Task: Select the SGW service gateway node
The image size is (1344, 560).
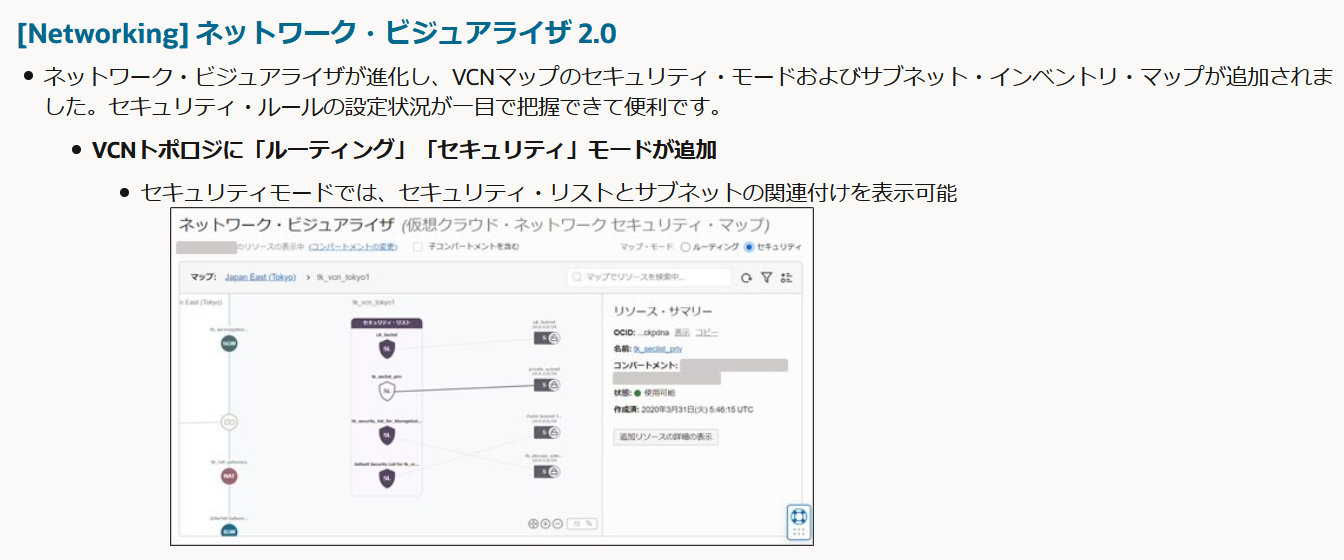Action: [x=229, y=343]
